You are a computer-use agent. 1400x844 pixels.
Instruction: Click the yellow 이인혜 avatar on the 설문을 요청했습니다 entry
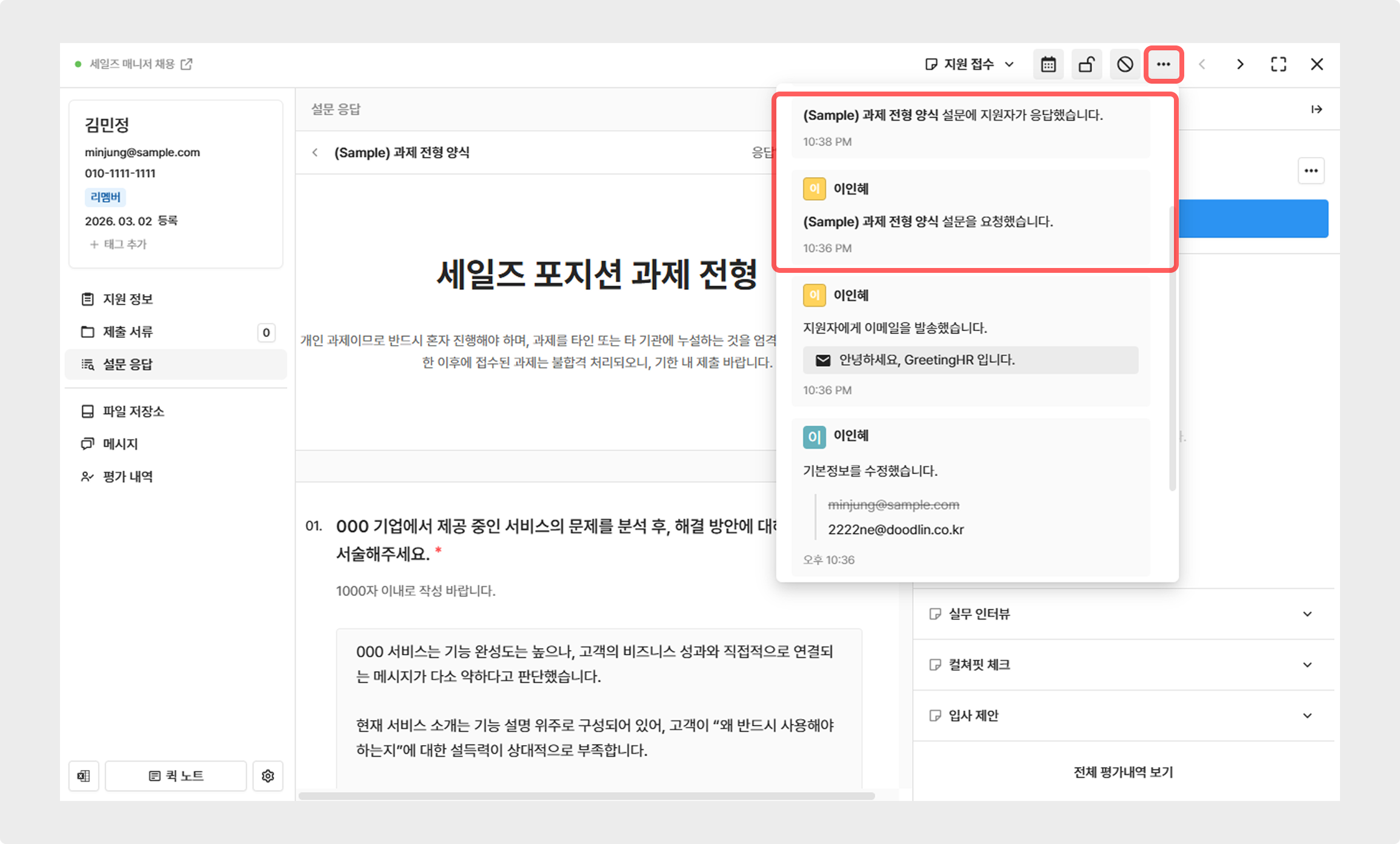pos(814,189)
